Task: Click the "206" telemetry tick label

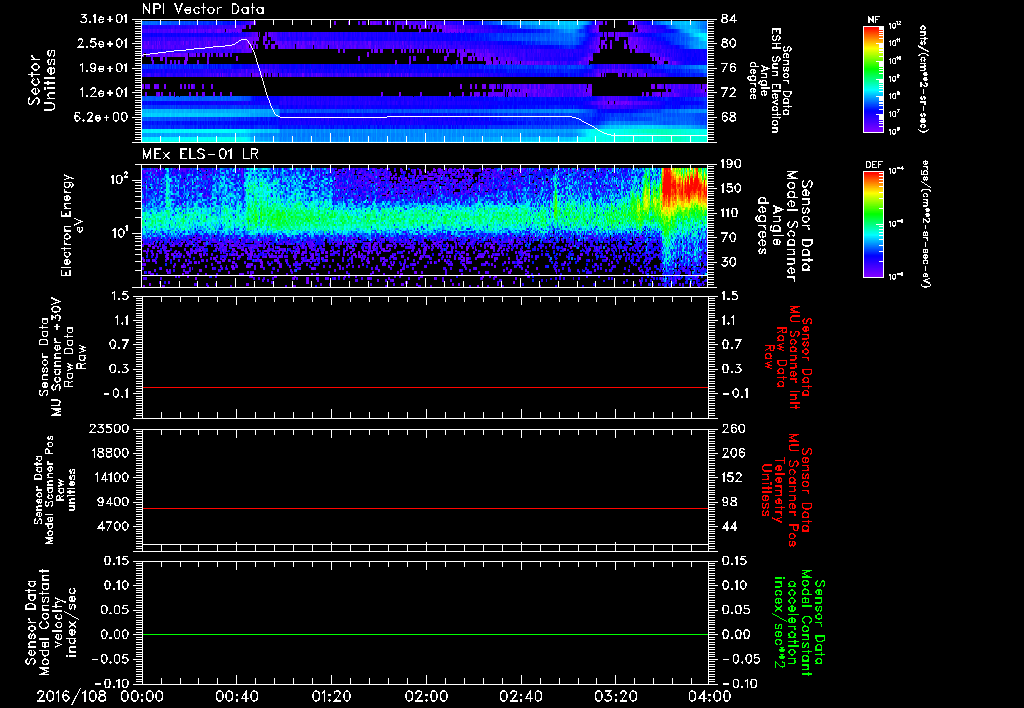Action: click(x=732, y=453)
